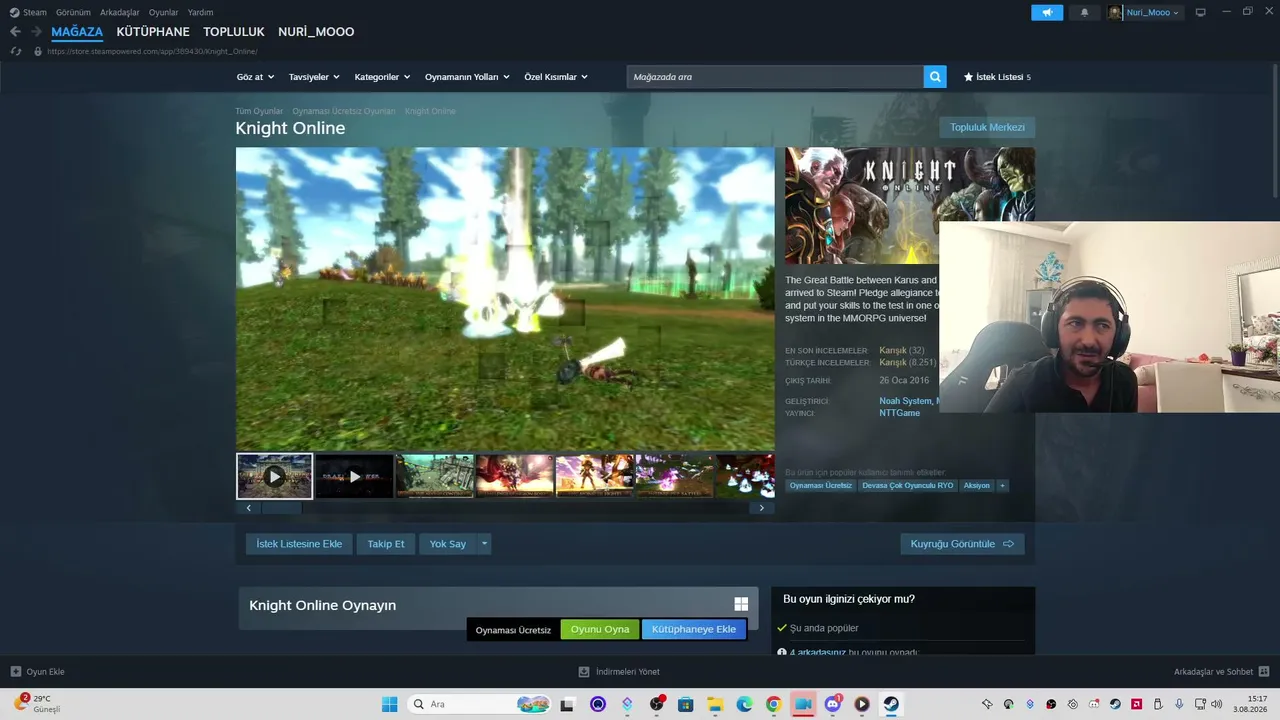Image resolution: width=1280 pixels, height=720 pixels.
Task: Click the plus icon to add tag
Action: pyautogui.click(x=1002, y=485)
